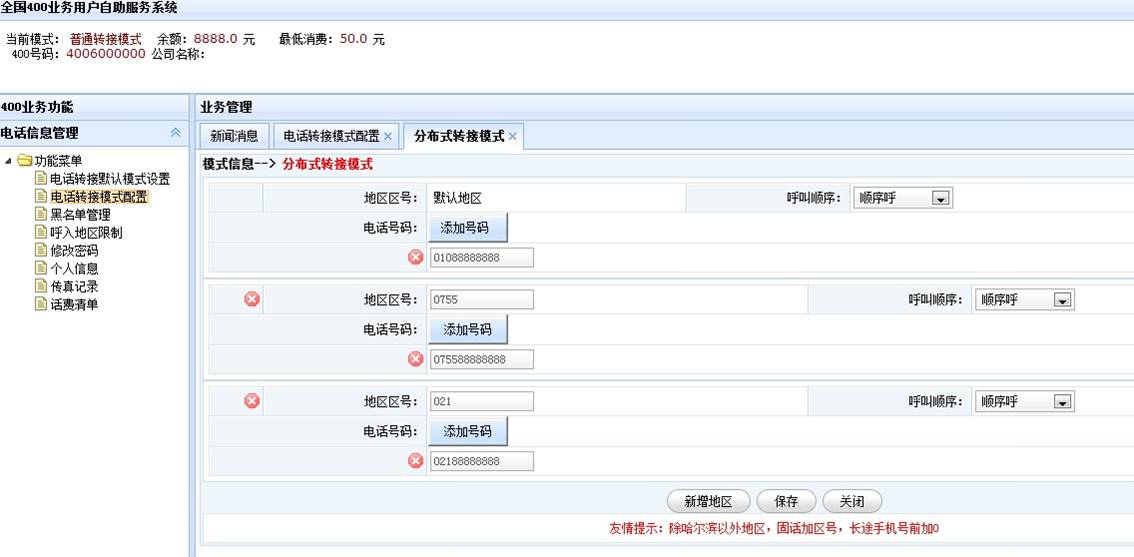Close the 分布式转接模式 tab with X
Image resolution: width=1134 pixels, height=557 pixels.
513,136
